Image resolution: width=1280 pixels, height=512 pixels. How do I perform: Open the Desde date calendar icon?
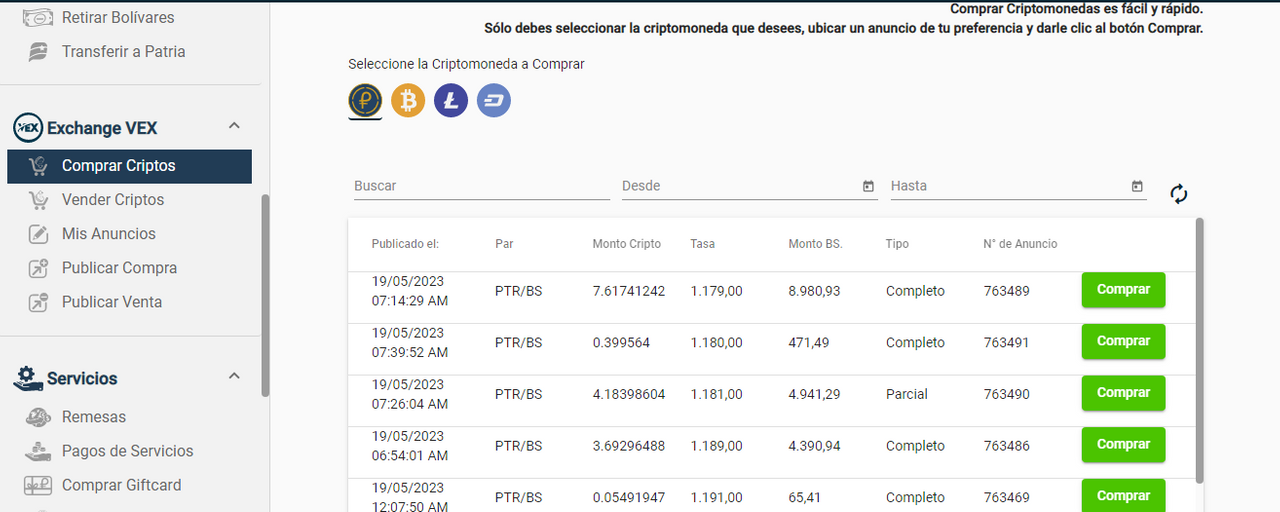(868, 186)
